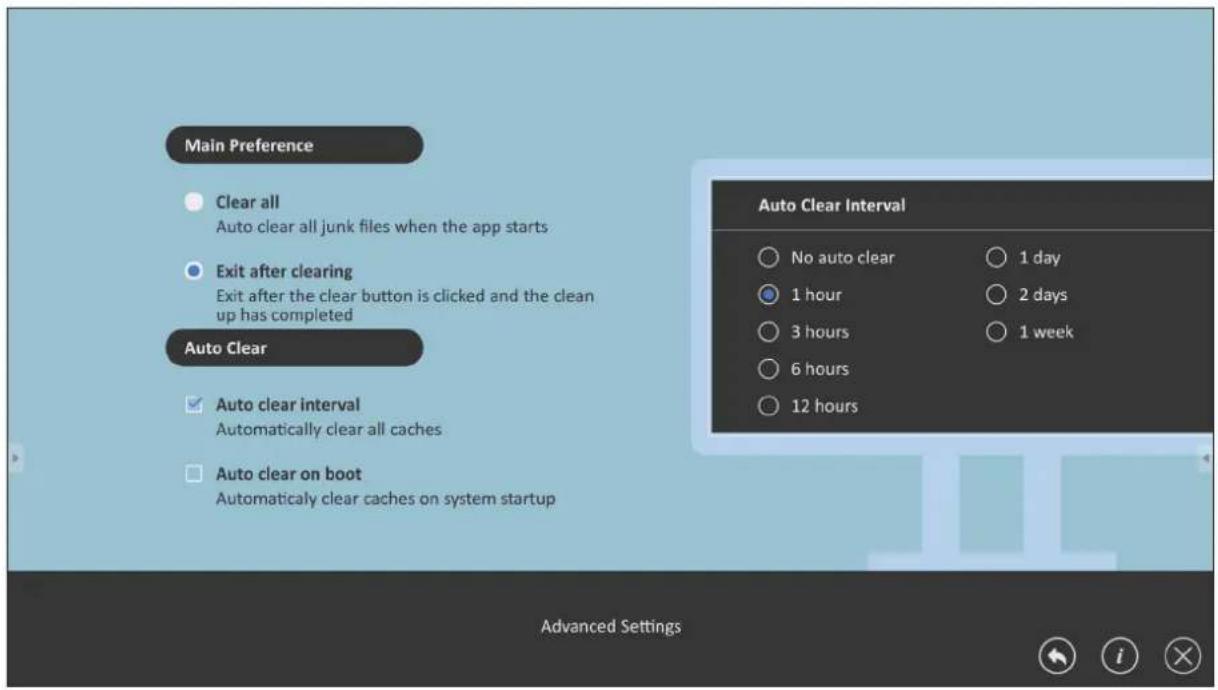
Task: Click 'Automatically clear all caches' description
Action: [329, 430]
